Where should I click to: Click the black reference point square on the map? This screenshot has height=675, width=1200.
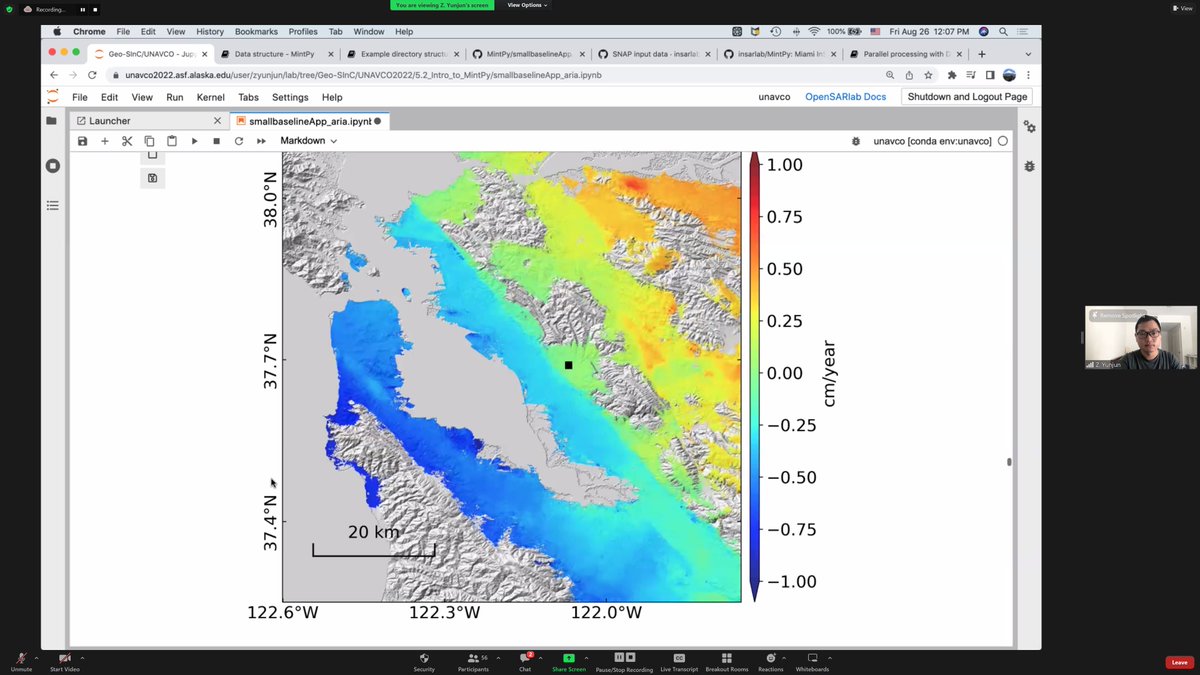(x=568, y=365)
